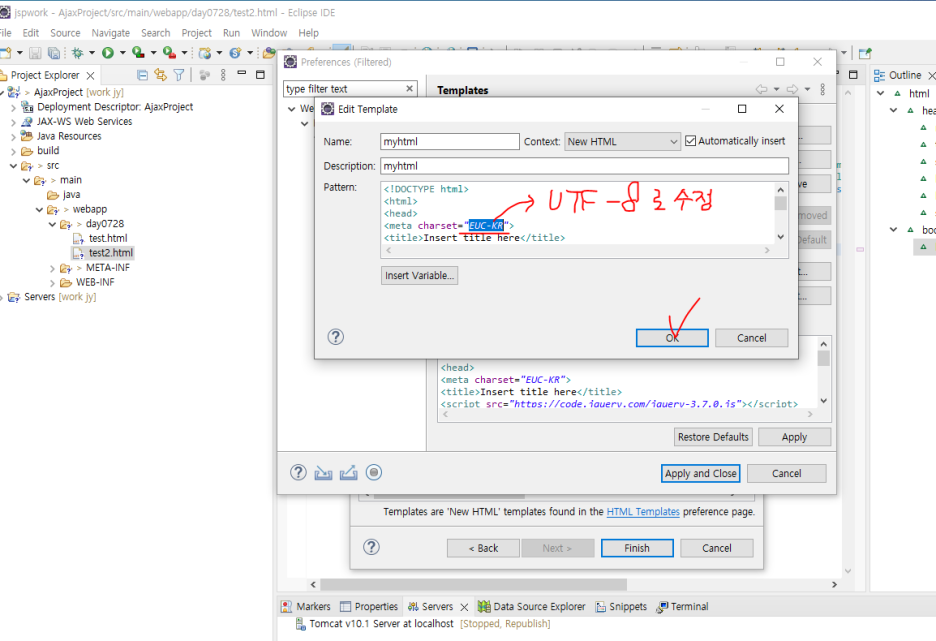Image resolution: width=936 pixels, height=641 pixels.
Task: Click the Name field containing myhtml
Action: (449, 141)
